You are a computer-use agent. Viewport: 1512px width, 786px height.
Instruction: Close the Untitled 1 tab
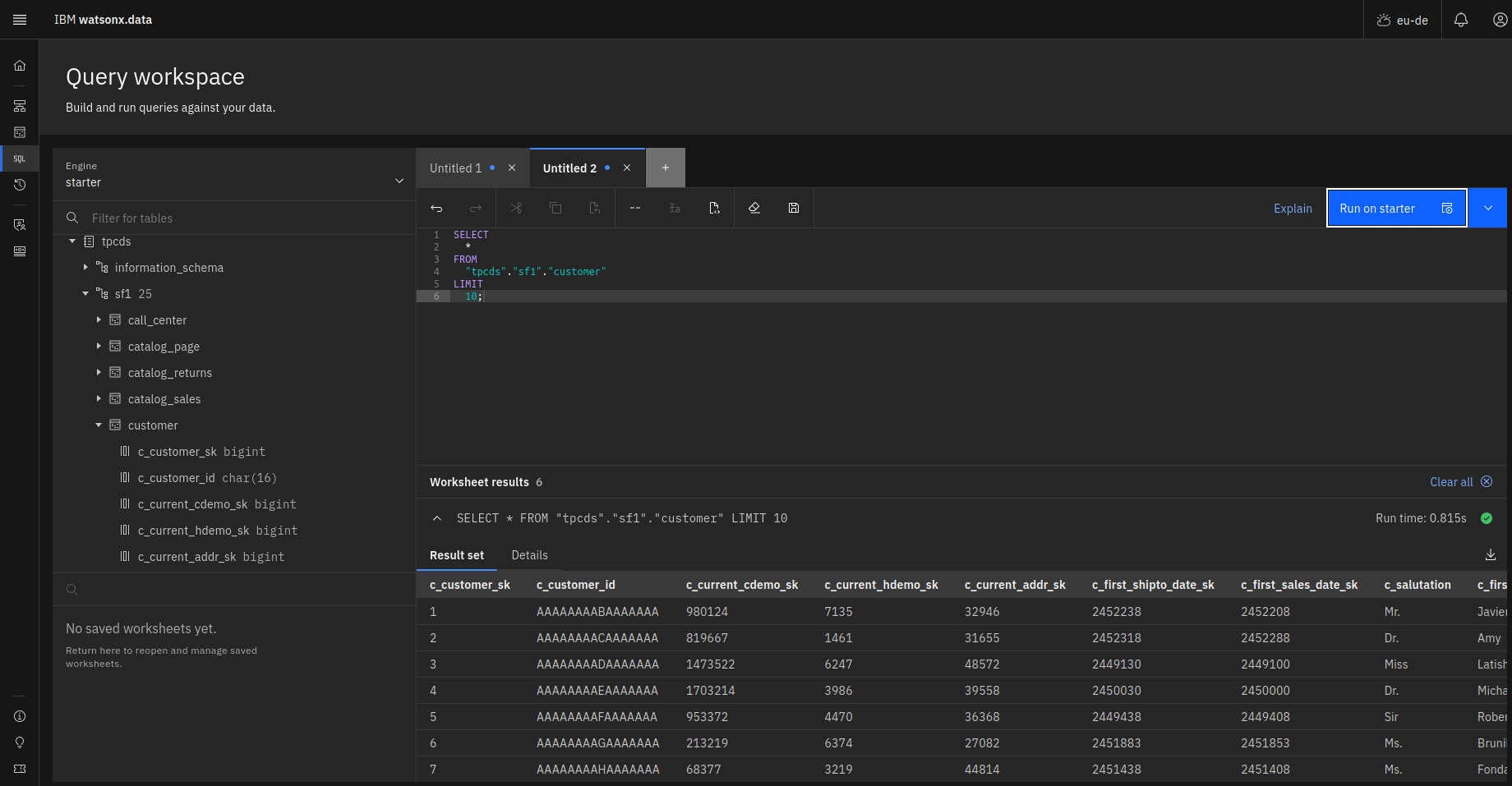(512, 168)
